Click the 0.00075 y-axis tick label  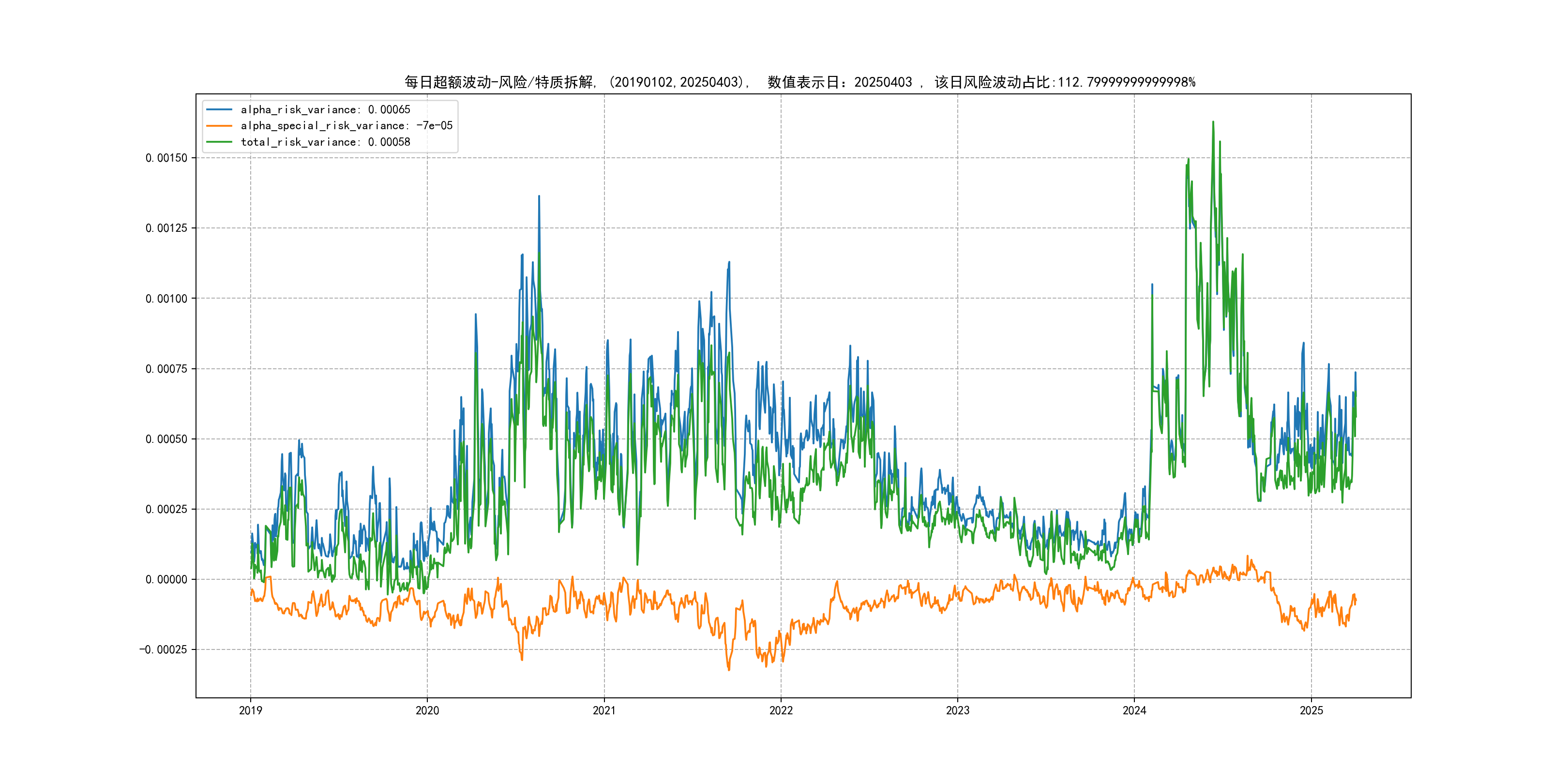tap(166, 369)
